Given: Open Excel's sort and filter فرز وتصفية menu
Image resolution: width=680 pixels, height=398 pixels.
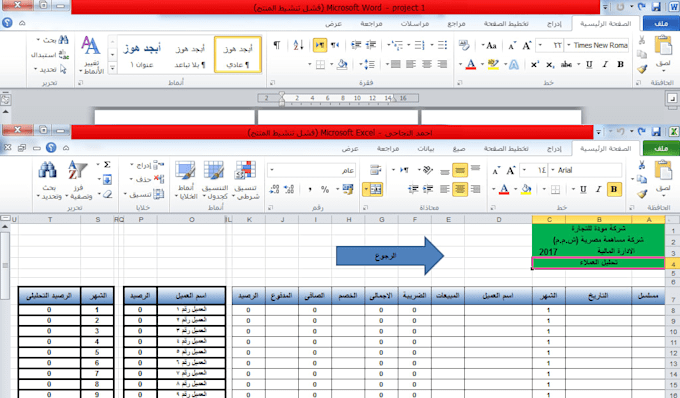Looking at the screenshot, I should (78, 180).
